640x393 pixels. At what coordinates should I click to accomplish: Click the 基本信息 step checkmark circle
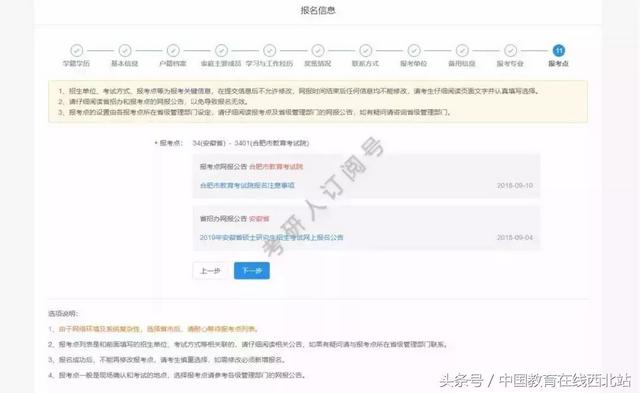click(x=124, y=51)
